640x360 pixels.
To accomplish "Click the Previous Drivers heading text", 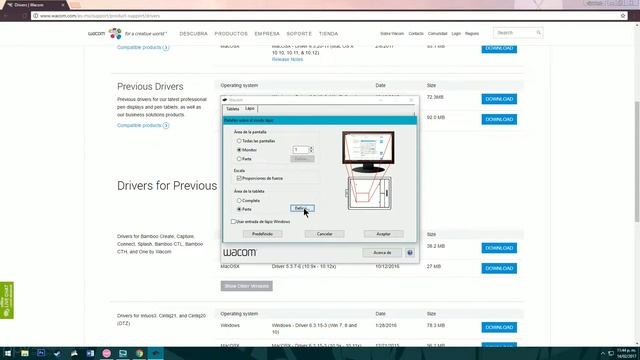I will click(x=150, y=87).
